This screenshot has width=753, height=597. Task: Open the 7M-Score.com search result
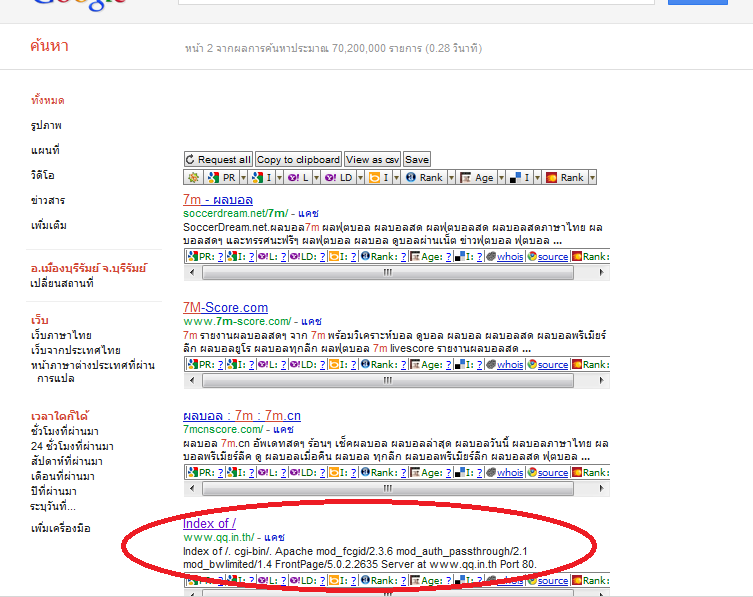click(x=225, y=307)
